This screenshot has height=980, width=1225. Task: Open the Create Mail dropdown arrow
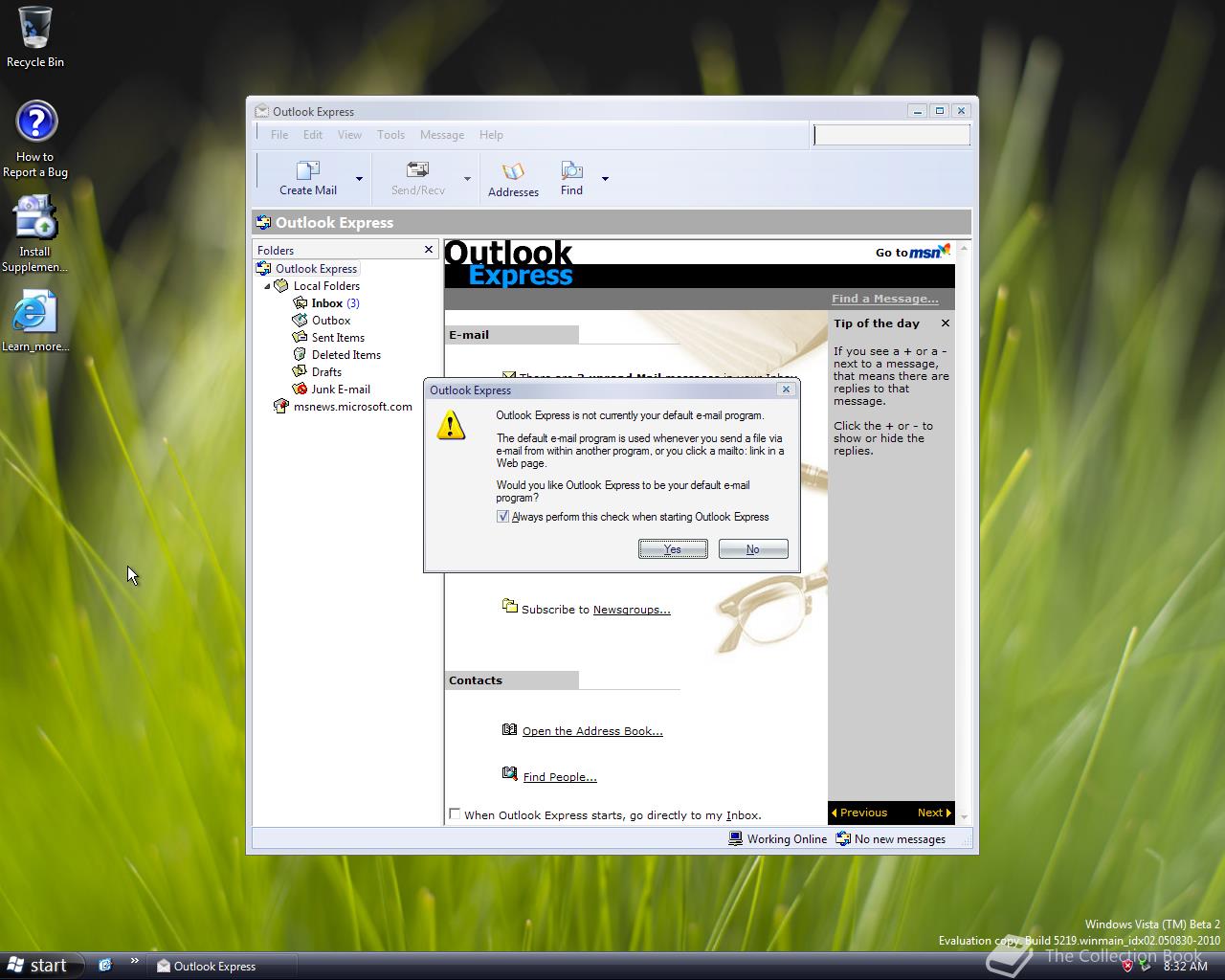click(x=359, y=179)
